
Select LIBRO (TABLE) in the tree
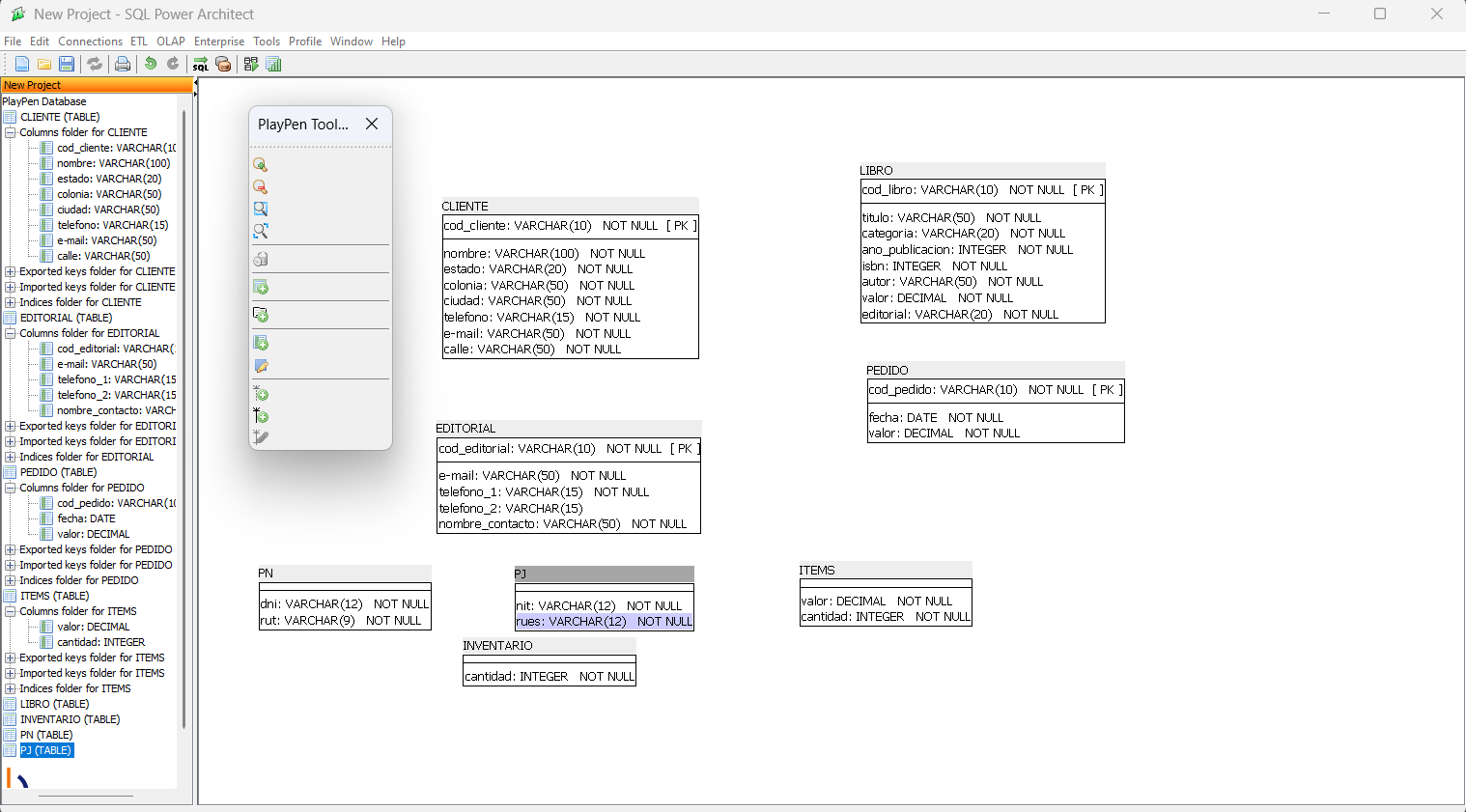[54, 704]
